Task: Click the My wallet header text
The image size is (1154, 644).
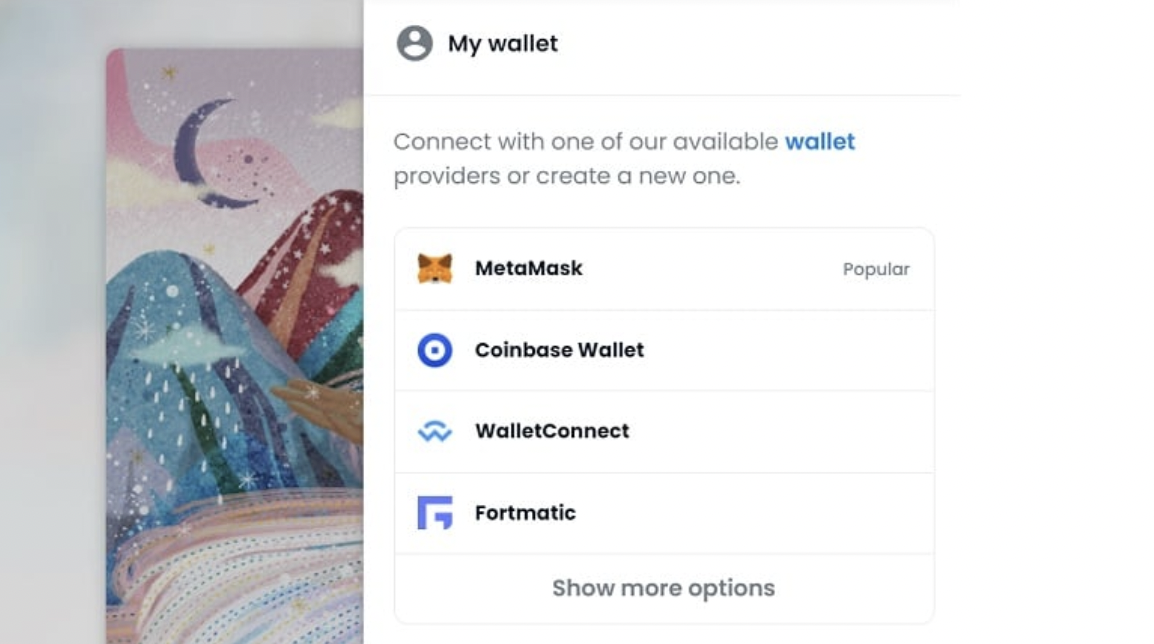Action: tap(503, 44)
